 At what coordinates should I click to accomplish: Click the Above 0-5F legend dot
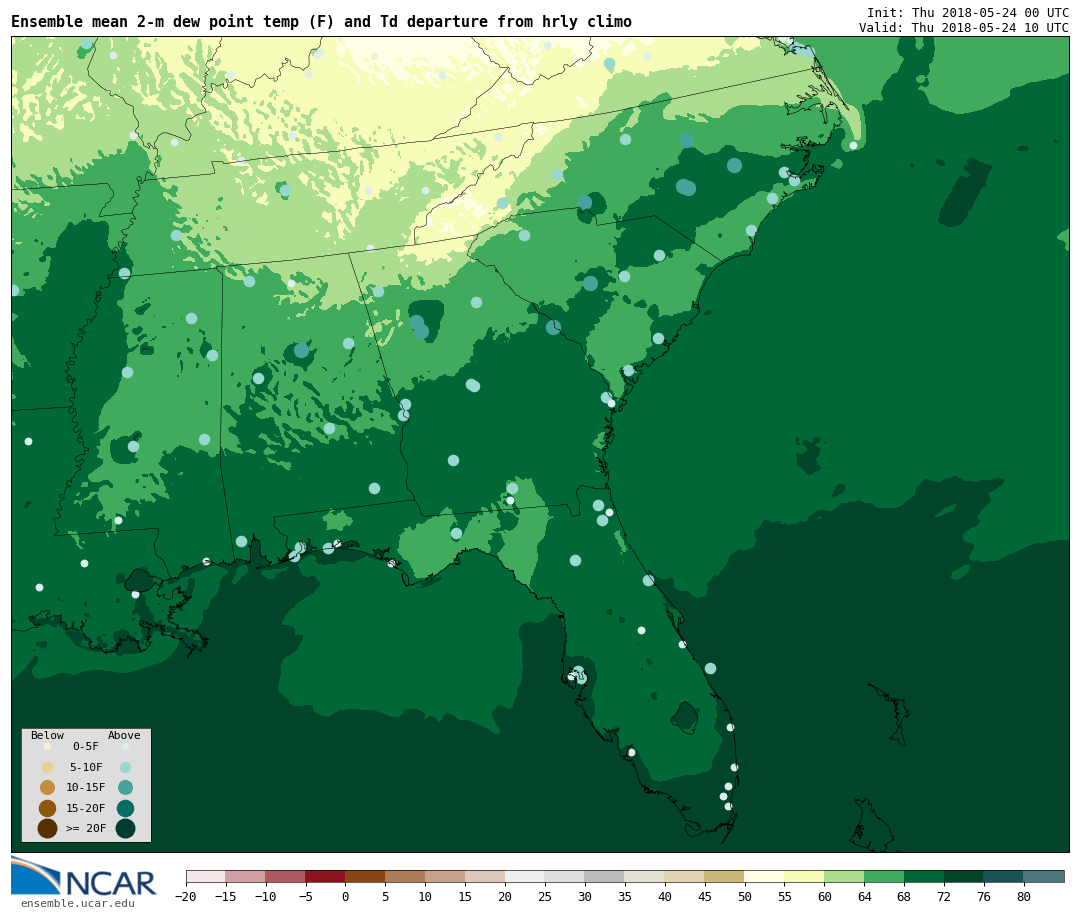pos(125,747)
